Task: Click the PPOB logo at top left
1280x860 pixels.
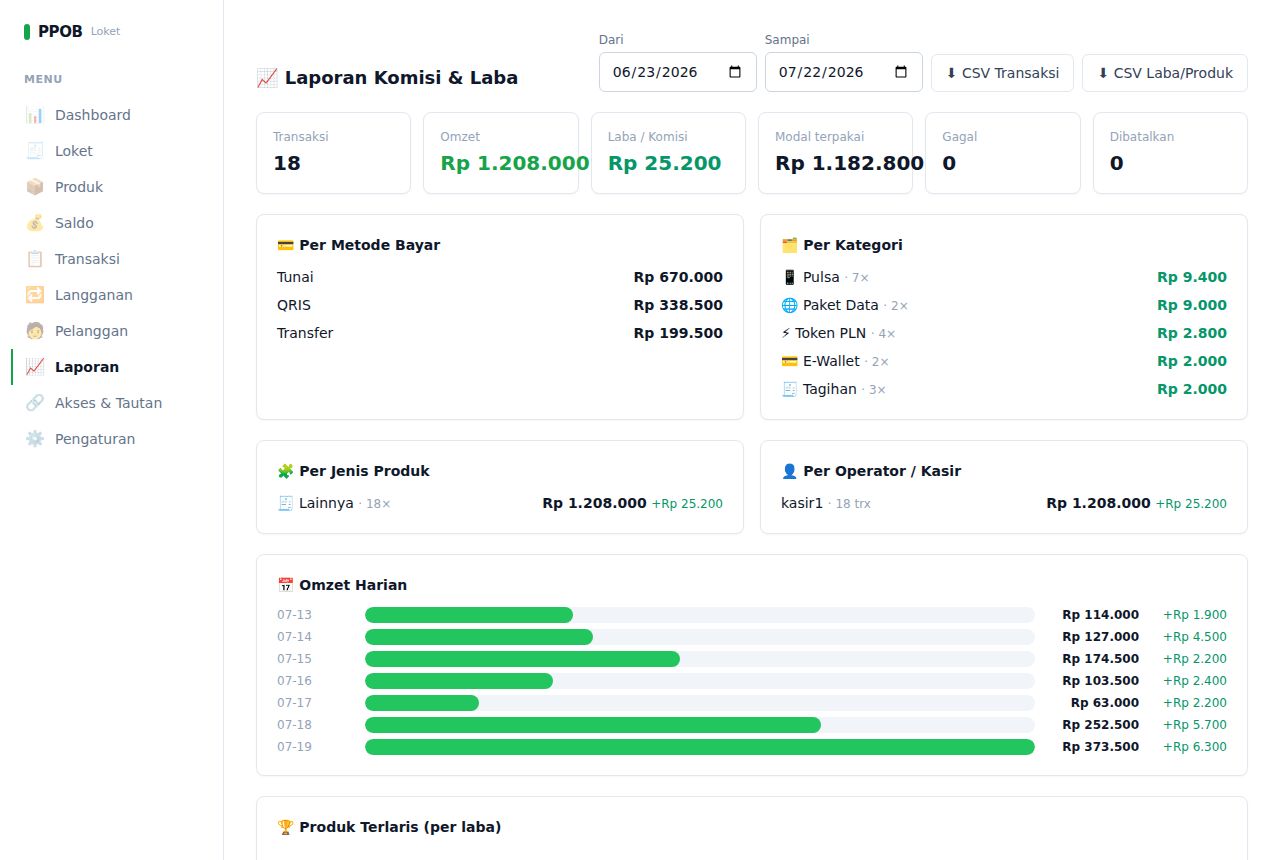Action: click(x=54, y=31)
